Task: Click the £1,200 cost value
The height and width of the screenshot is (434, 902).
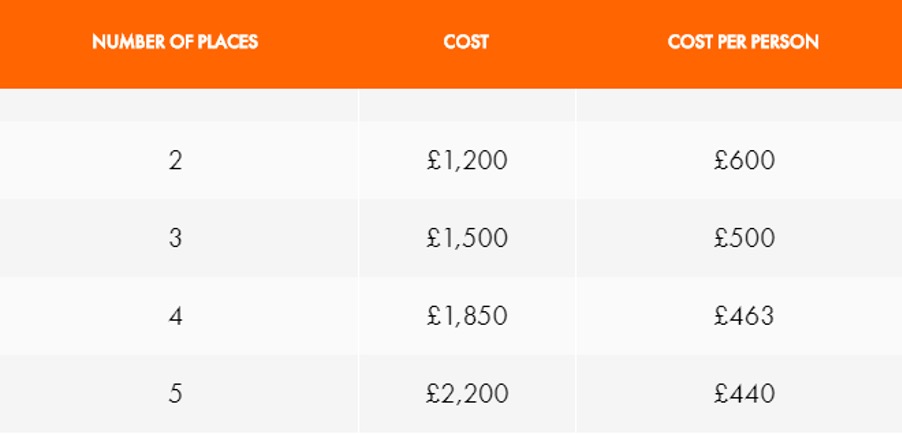Action: 467,161
